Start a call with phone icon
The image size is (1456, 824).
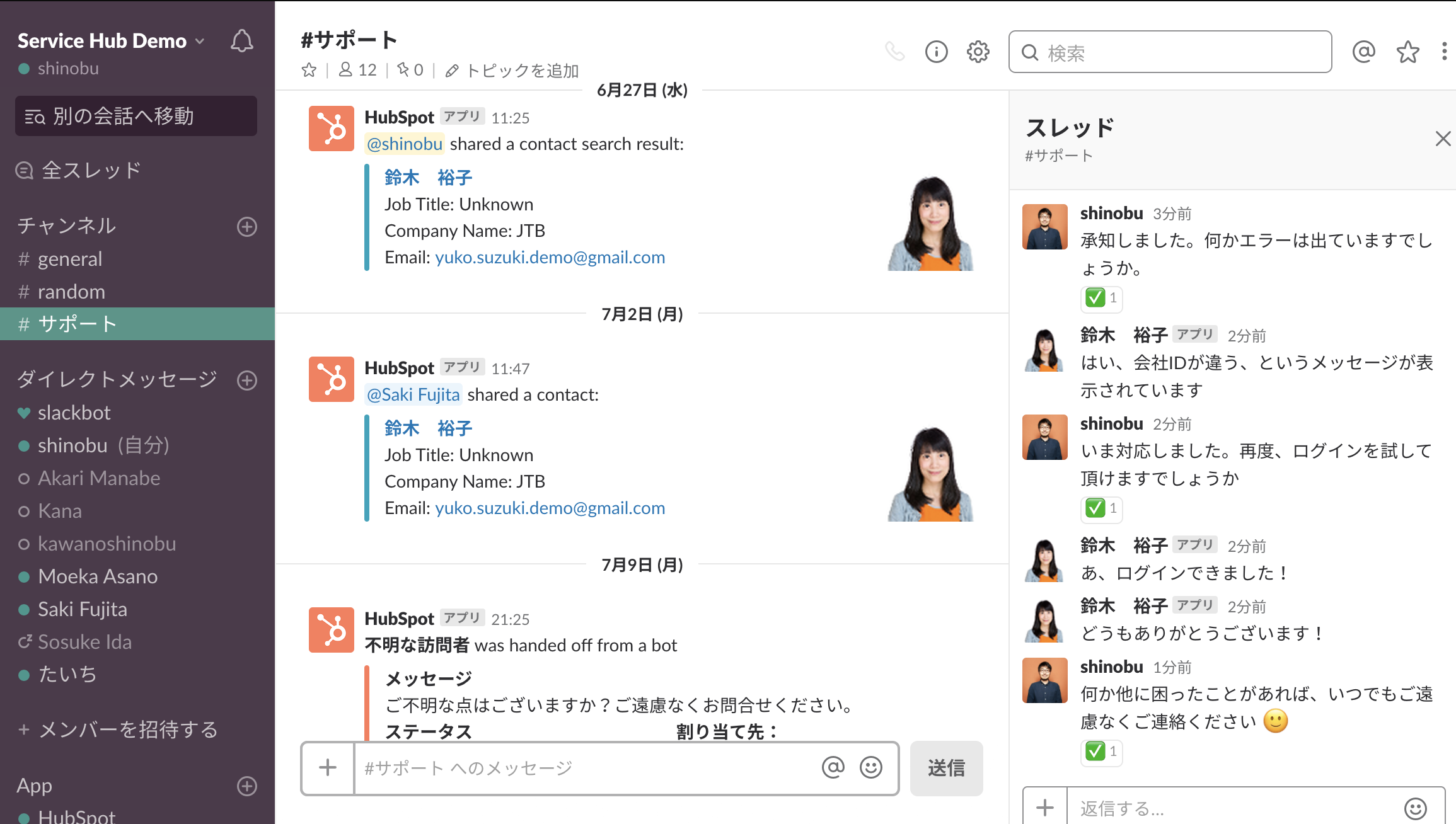pos(894,52)
